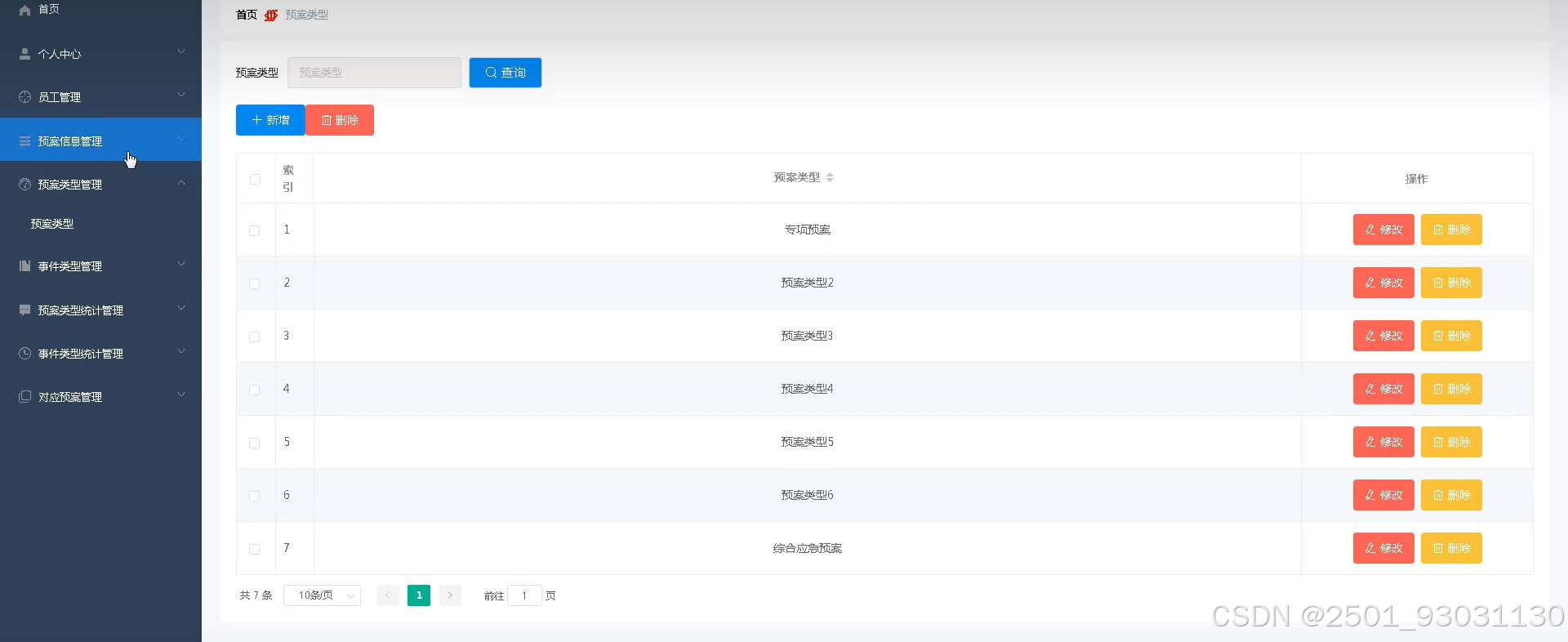1568x642 pixels.
Task: Click the 首页 breadcrumb link
Action: point(247,15)
